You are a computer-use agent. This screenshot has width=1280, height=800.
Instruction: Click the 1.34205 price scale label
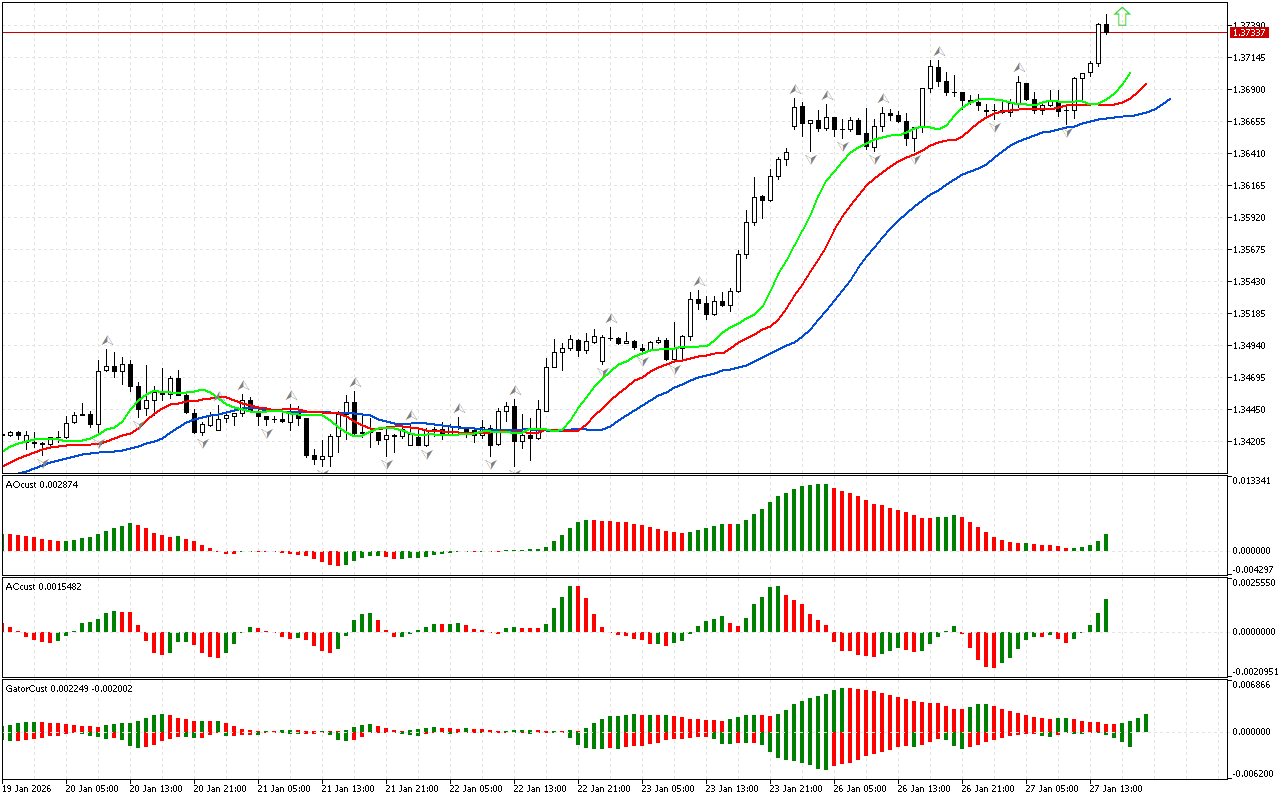point(1251,442)
